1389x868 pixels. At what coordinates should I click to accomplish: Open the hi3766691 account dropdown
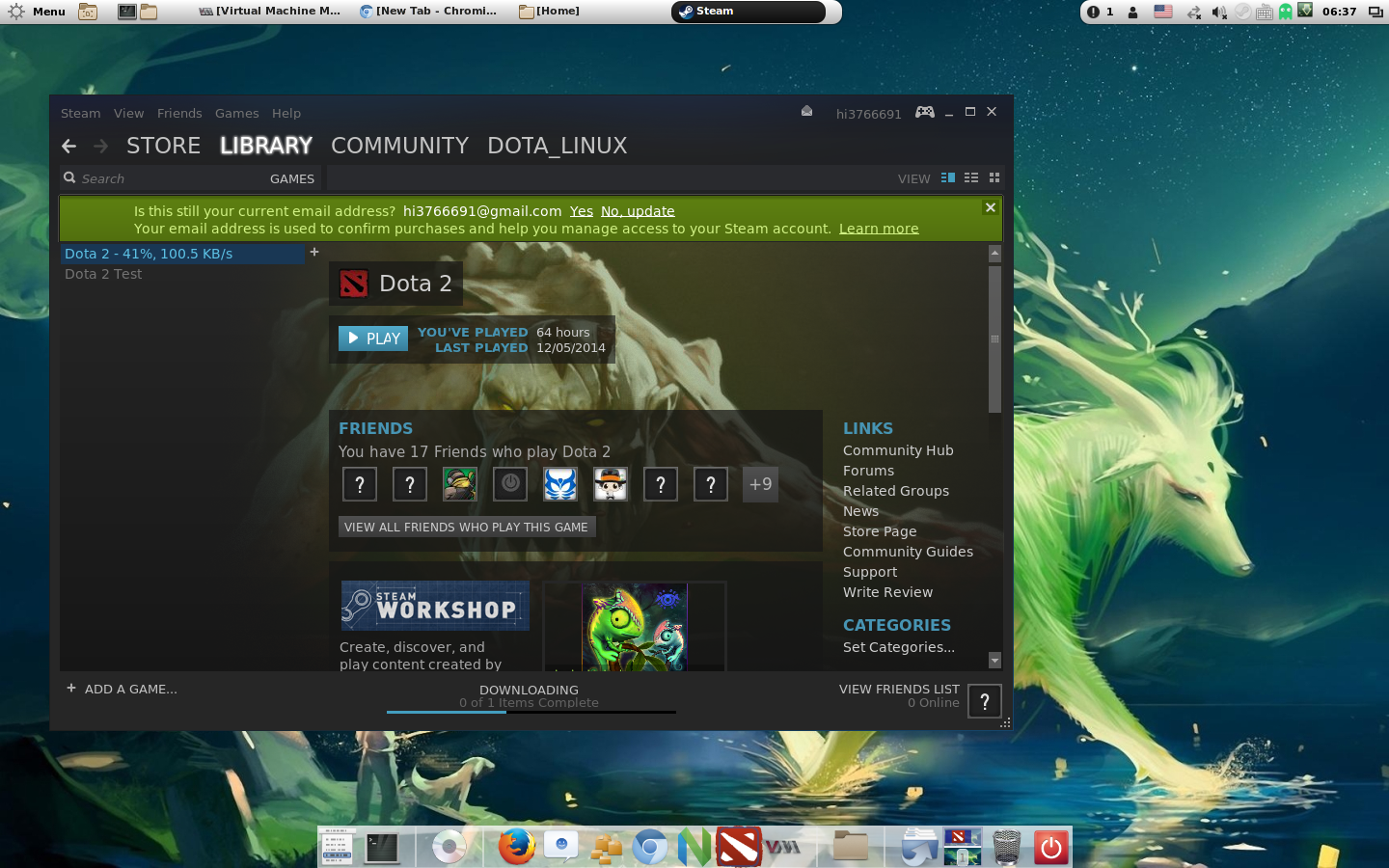coord(869,114)
